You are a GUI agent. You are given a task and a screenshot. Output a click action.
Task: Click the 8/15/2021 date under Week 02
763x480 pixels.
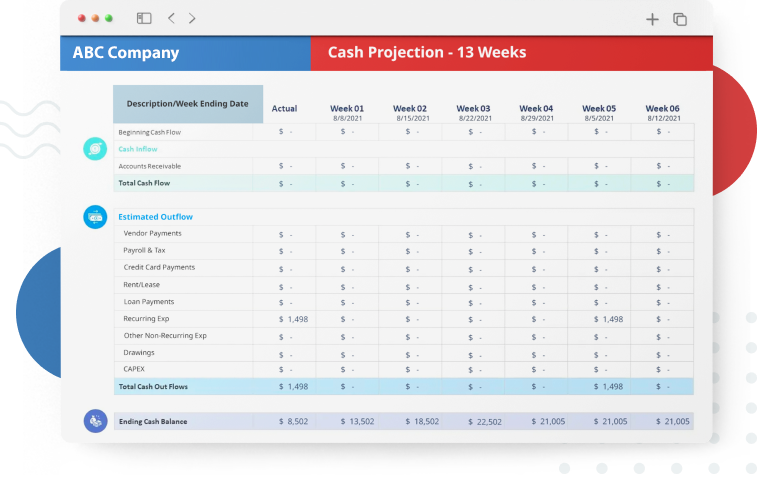[413, 118]
